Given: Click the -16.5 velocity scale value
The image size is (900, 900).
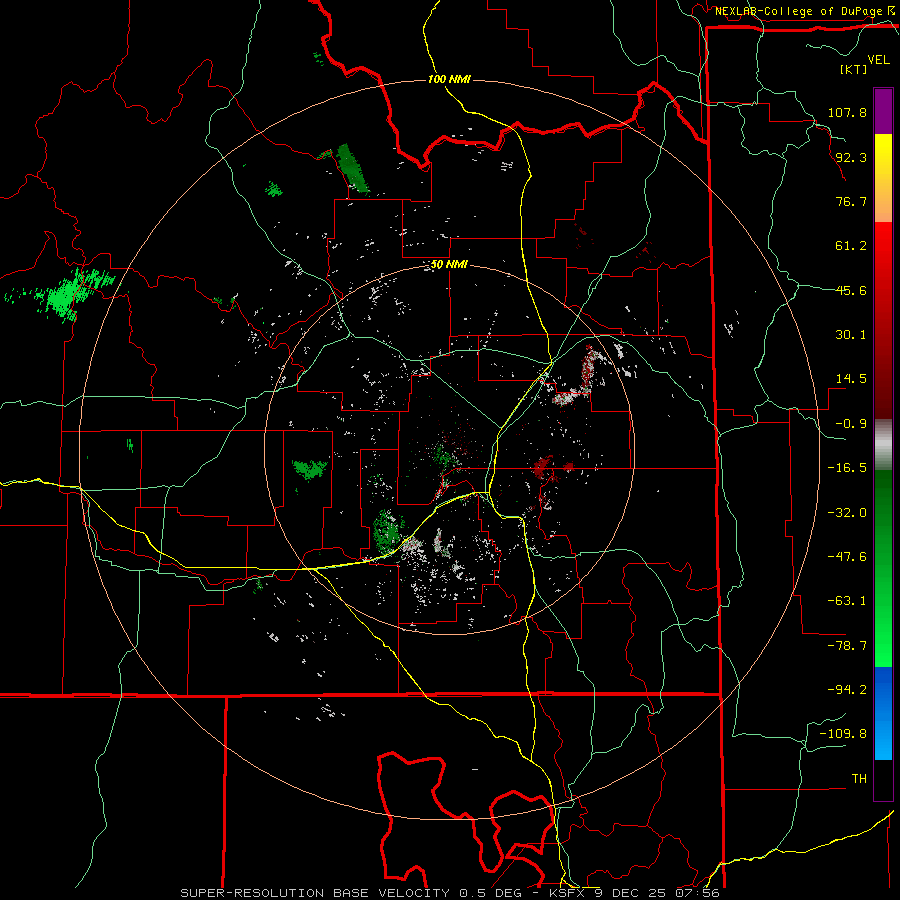Looking at the screenshot, I should click(847, 468).
